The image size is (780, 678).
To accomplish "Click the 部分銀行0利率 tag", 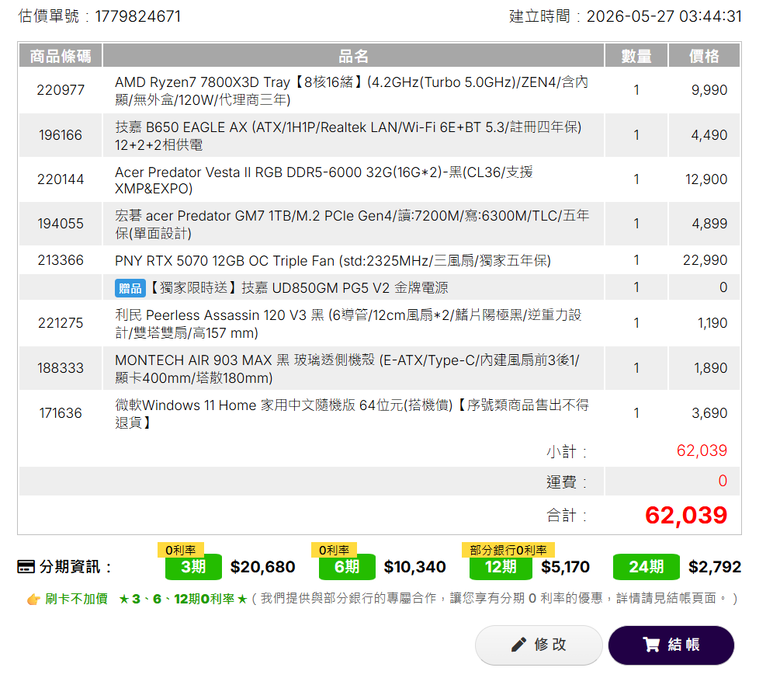I will pyautogui.click(x=508, y=550).
